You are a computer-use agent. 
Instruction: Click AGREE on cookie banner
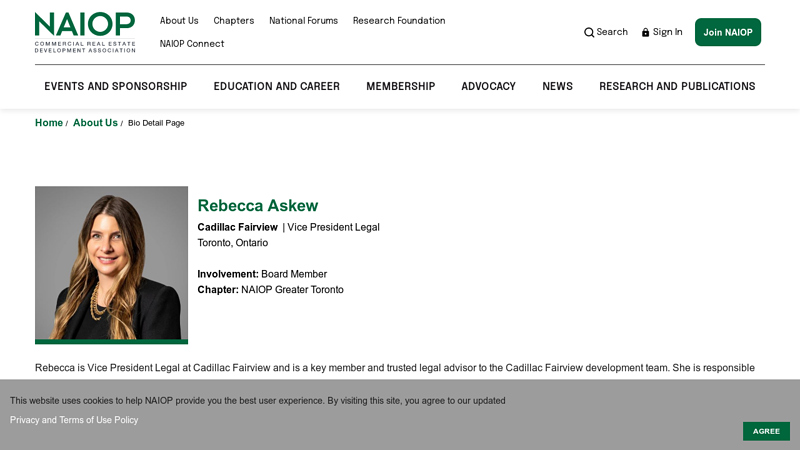766,431
